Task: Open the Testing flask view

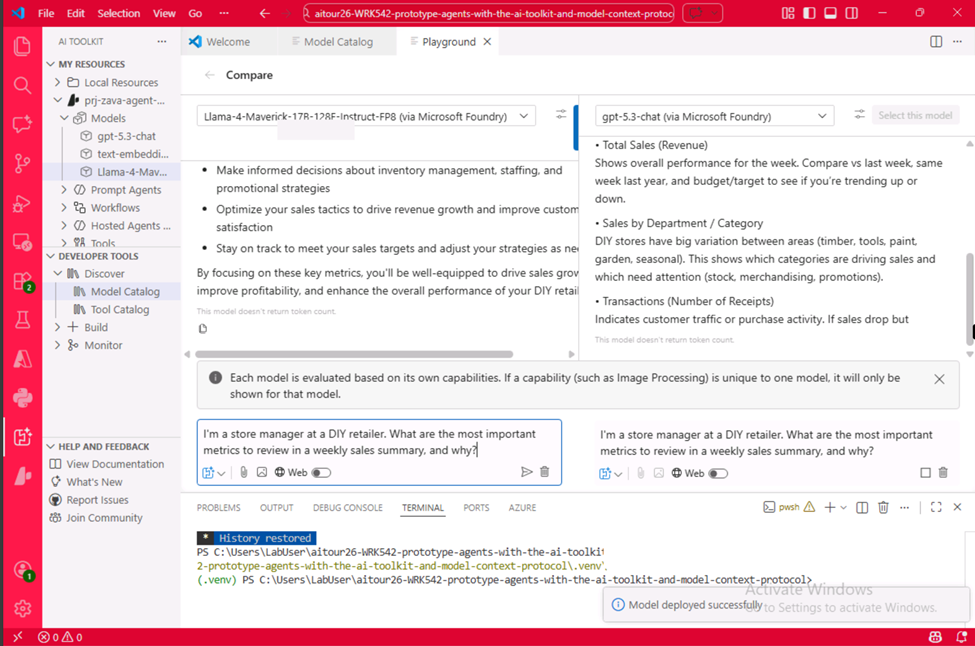Action: [x=22, y=320]
